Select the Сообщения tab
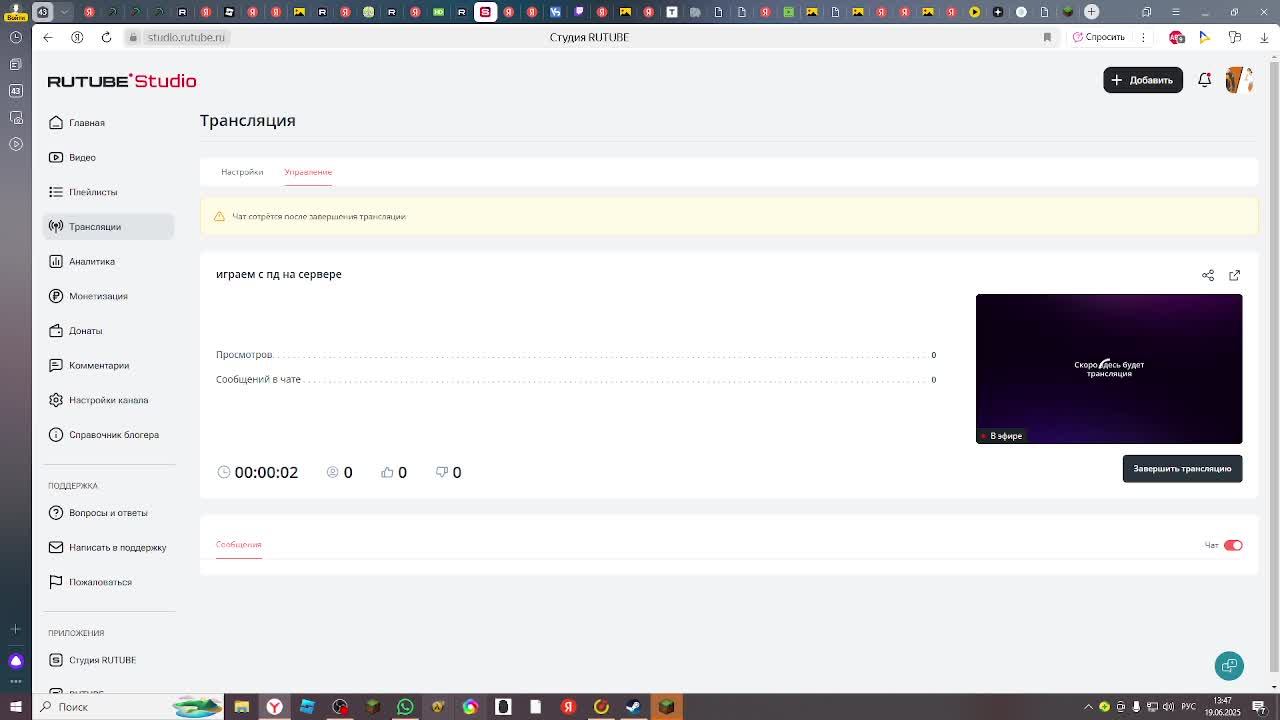1280x720 pixels. pyautogui.click(x=238, y=545)
